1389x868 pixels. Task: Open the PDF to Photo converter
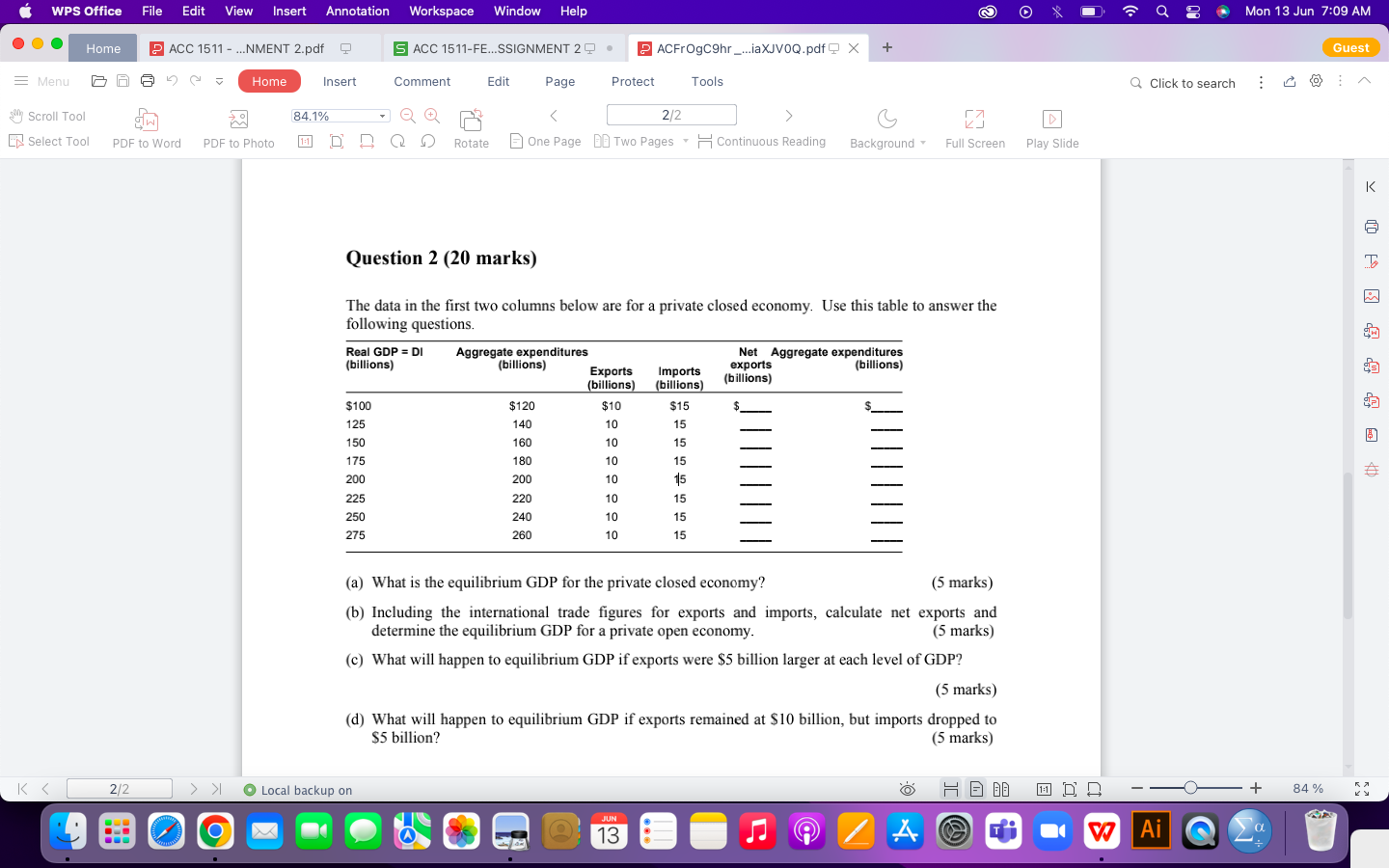pos(238,126)
